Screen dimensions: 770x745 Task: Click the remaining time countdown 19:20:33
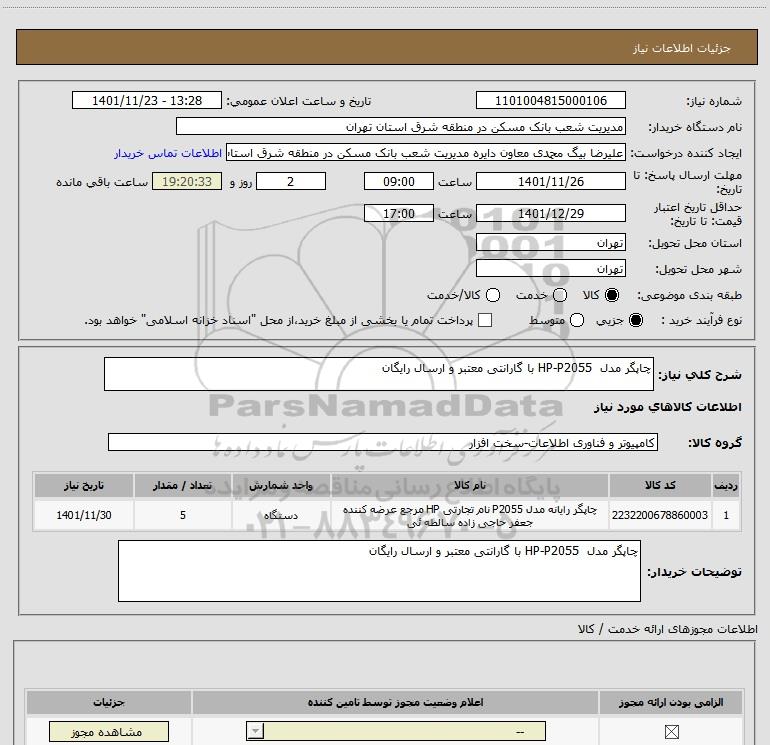tap(187, 181)
